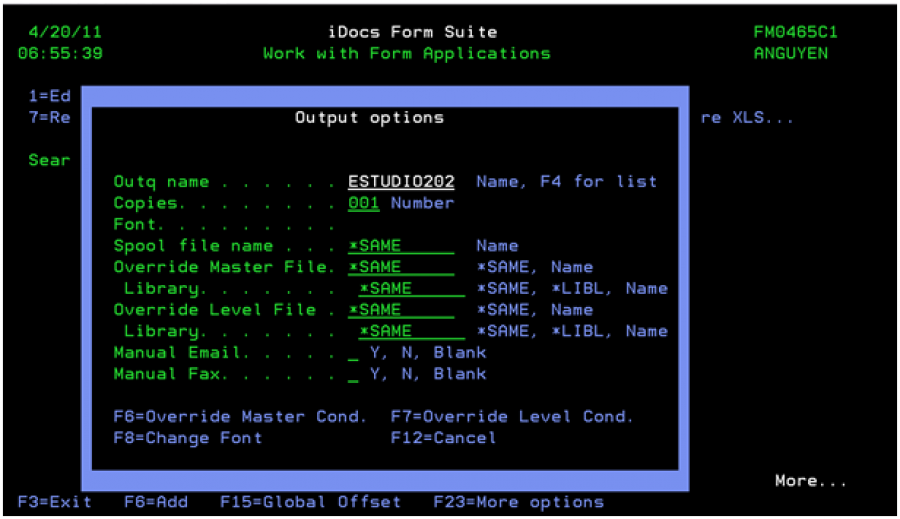Click F8=Change Font function key
The width and height of the screenshot is (900, 519).
(188, 438)
